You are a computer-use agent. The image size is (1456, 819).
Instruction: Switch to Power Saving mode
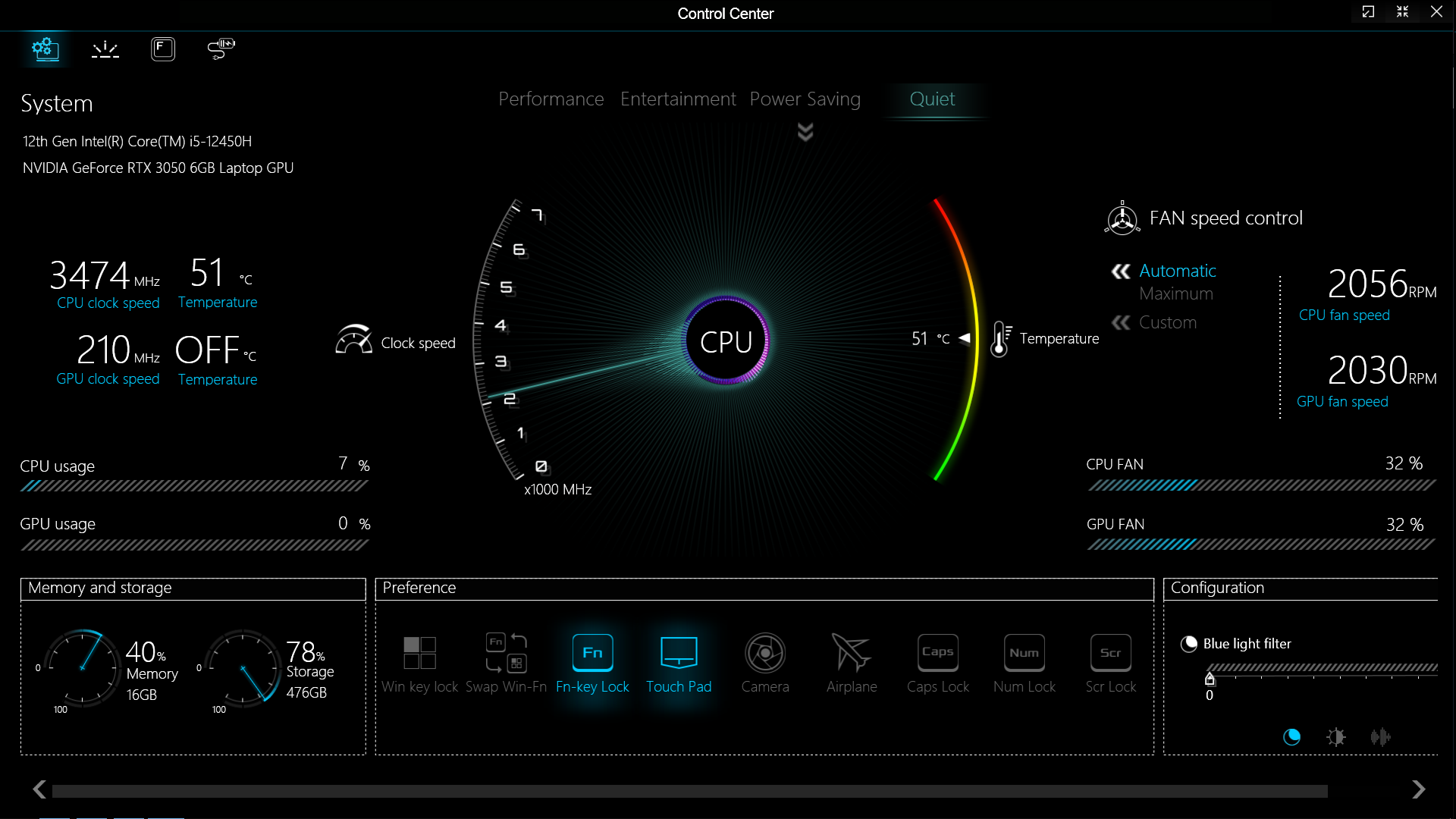pyautogui.click(x=805, y=99)
